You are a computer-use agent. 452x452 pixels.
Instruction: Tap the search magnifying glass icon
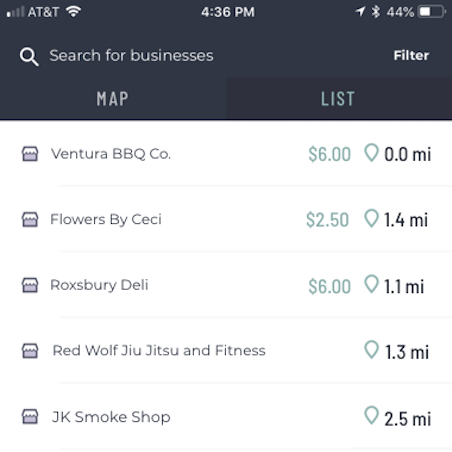click(29, 57)
